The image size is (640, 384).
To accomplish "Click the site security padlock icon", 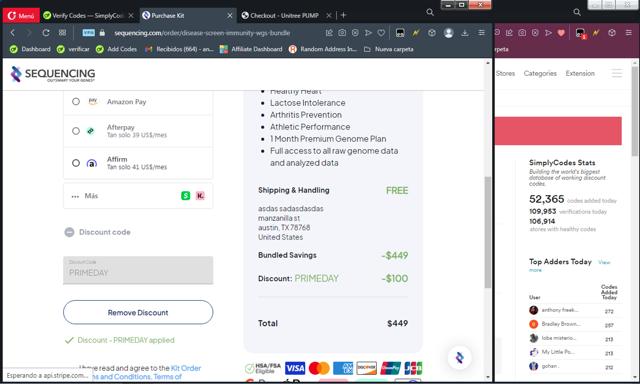I will coord(102,33).
